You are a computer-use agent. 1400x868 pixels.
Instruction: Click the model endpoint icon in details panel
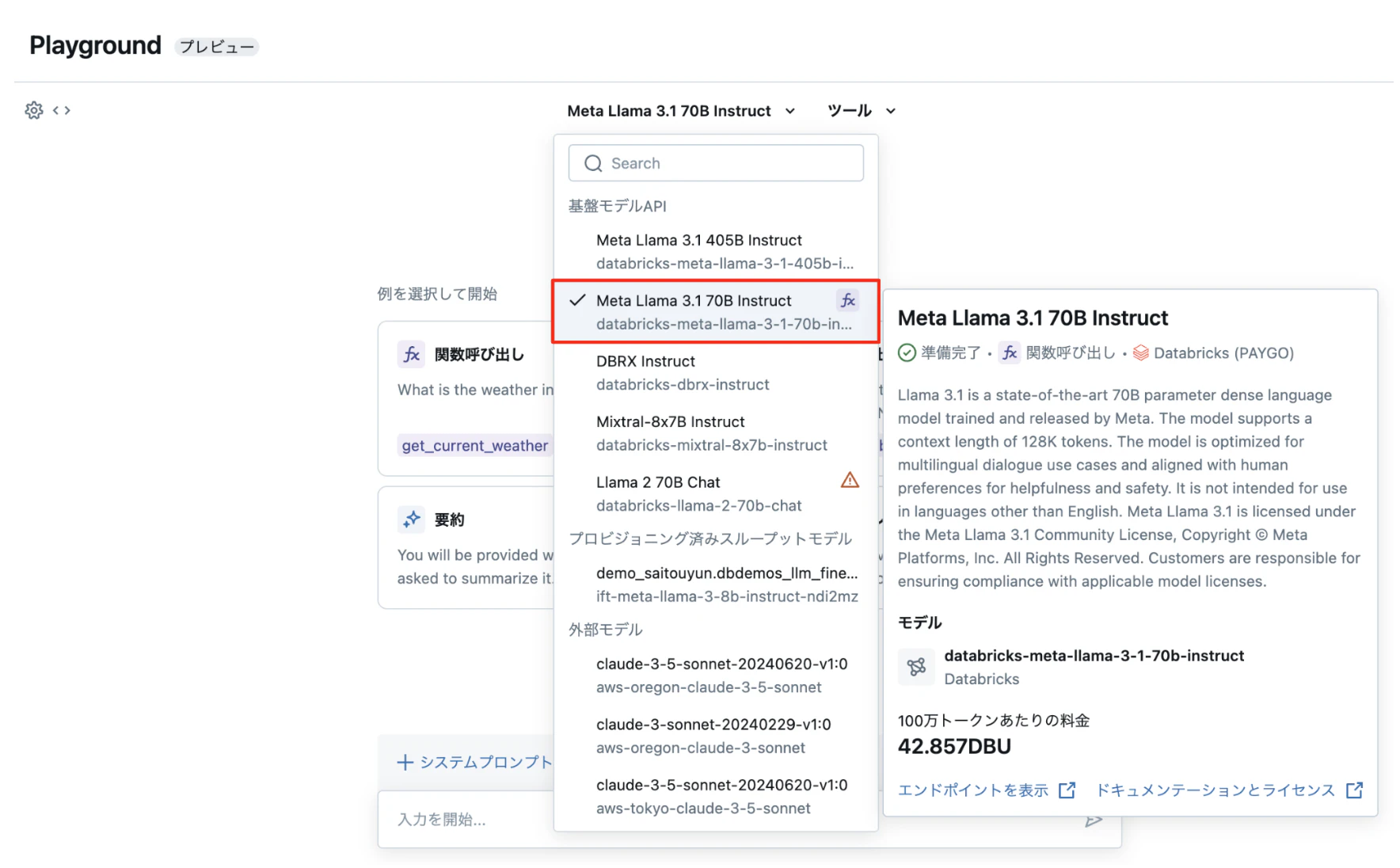[x=916, y=667]
